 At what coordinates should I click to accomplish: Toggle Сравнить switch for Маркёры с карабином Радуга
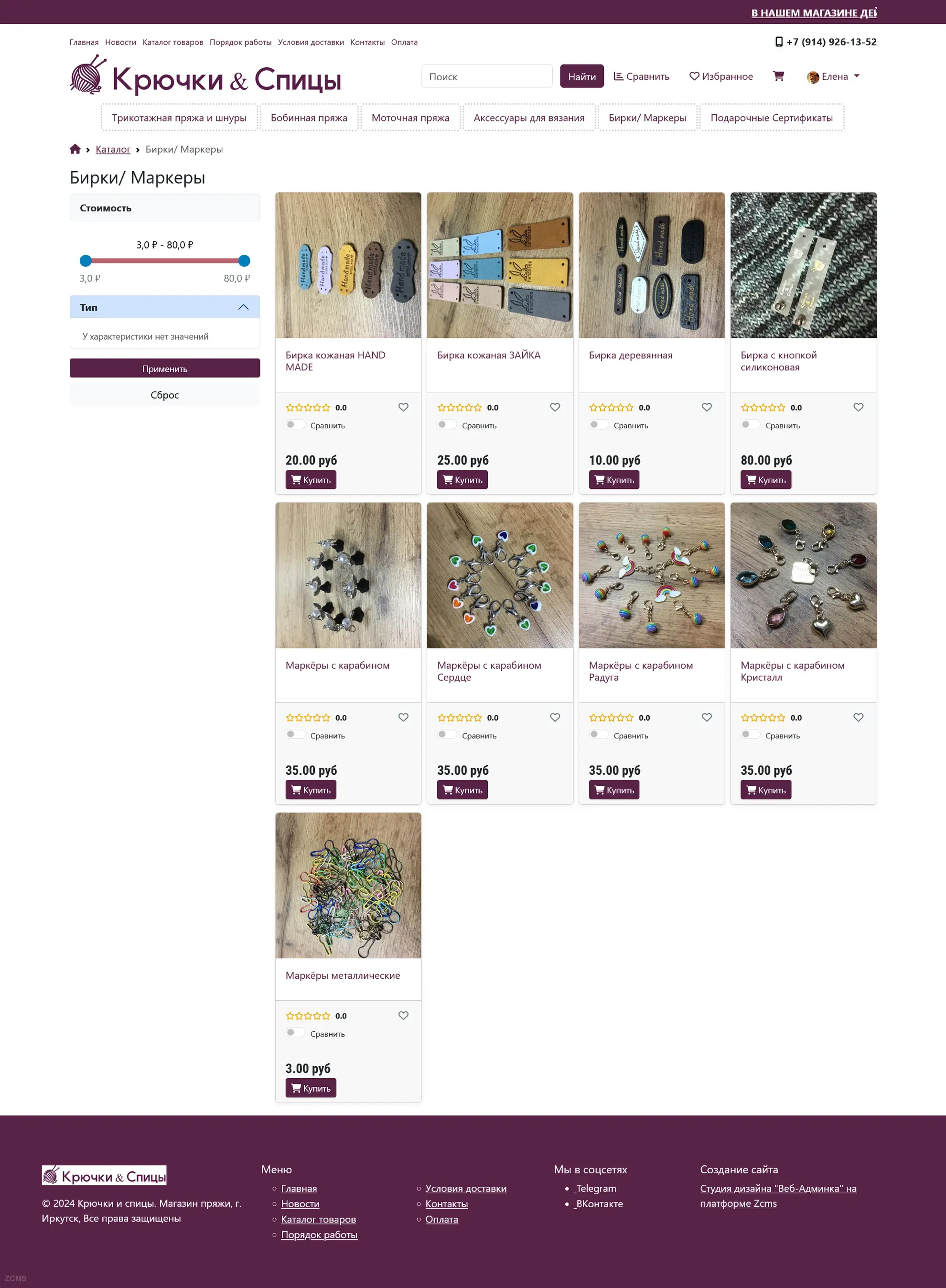click(x=598, y=735)
